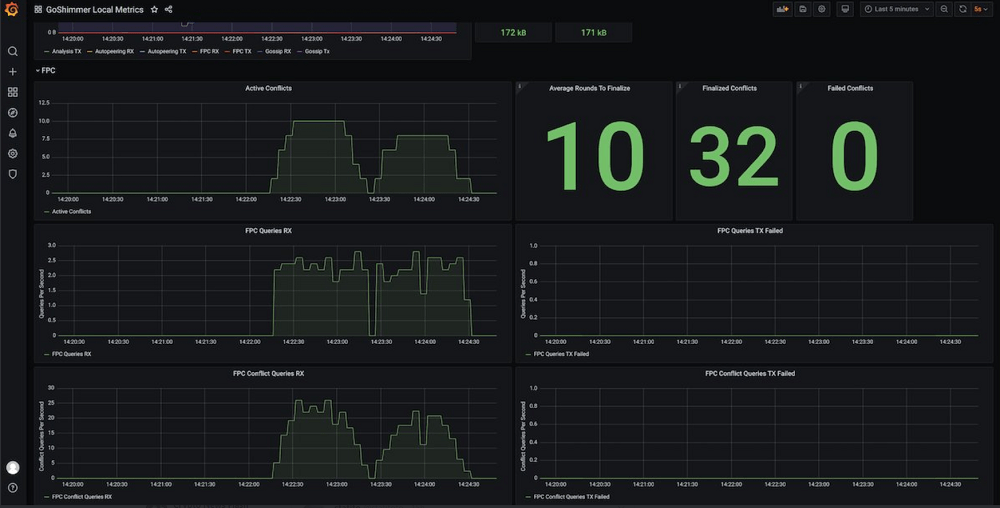Open FPC Conflict Queries RX panel title menu
The height and width of the screenshot is (508, 1000).
click(268, 374)
